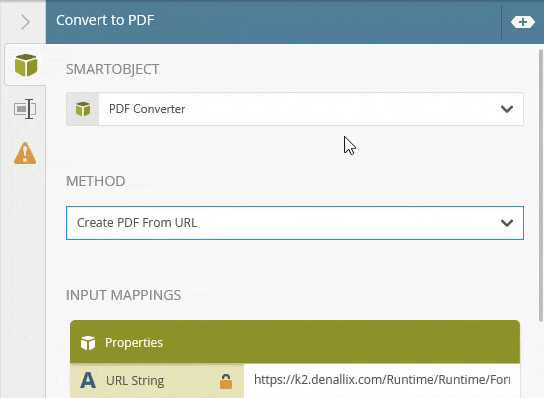Collapse the panel with the chevron arrow
This screenshot has width=544, height=398.
pos(25,22)
